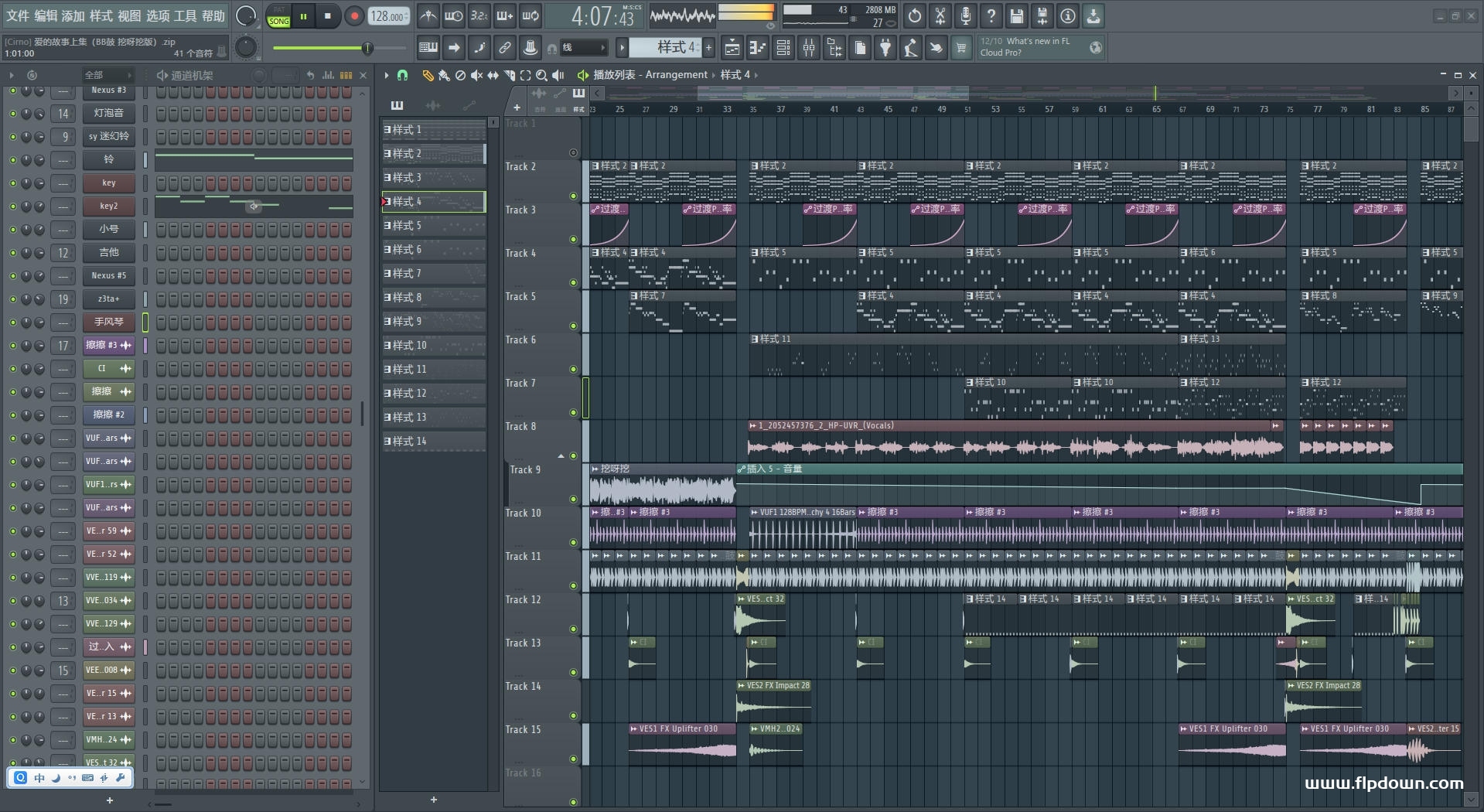Toggle playlist snap magnet
Image resolution: width=1484 pixels, height=812 pixels.
pyautogui.click(x=402, y=75)
